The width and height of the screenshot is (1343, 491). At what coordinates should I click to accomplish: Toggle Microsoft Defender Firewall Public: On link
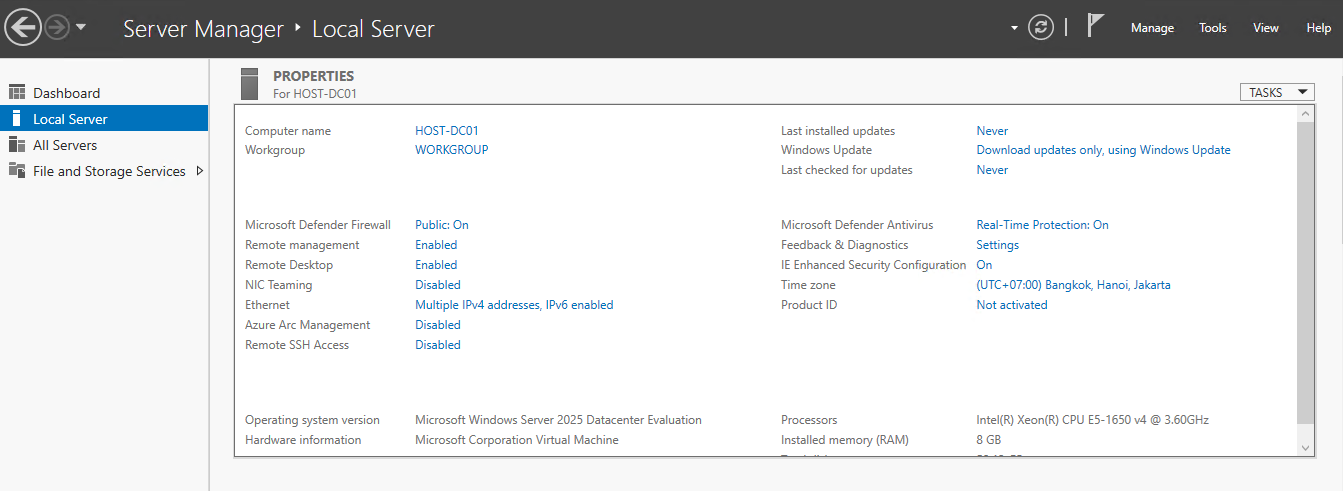pos(441,225)
